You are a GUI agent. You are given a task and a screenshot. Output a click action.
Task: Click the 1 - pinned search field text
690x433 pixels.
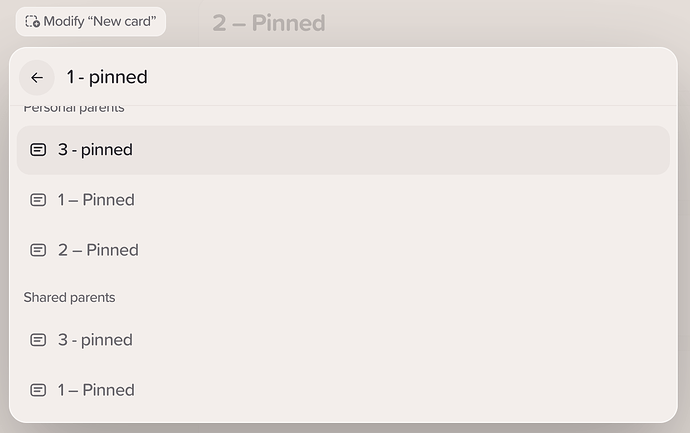click(107, 77)
